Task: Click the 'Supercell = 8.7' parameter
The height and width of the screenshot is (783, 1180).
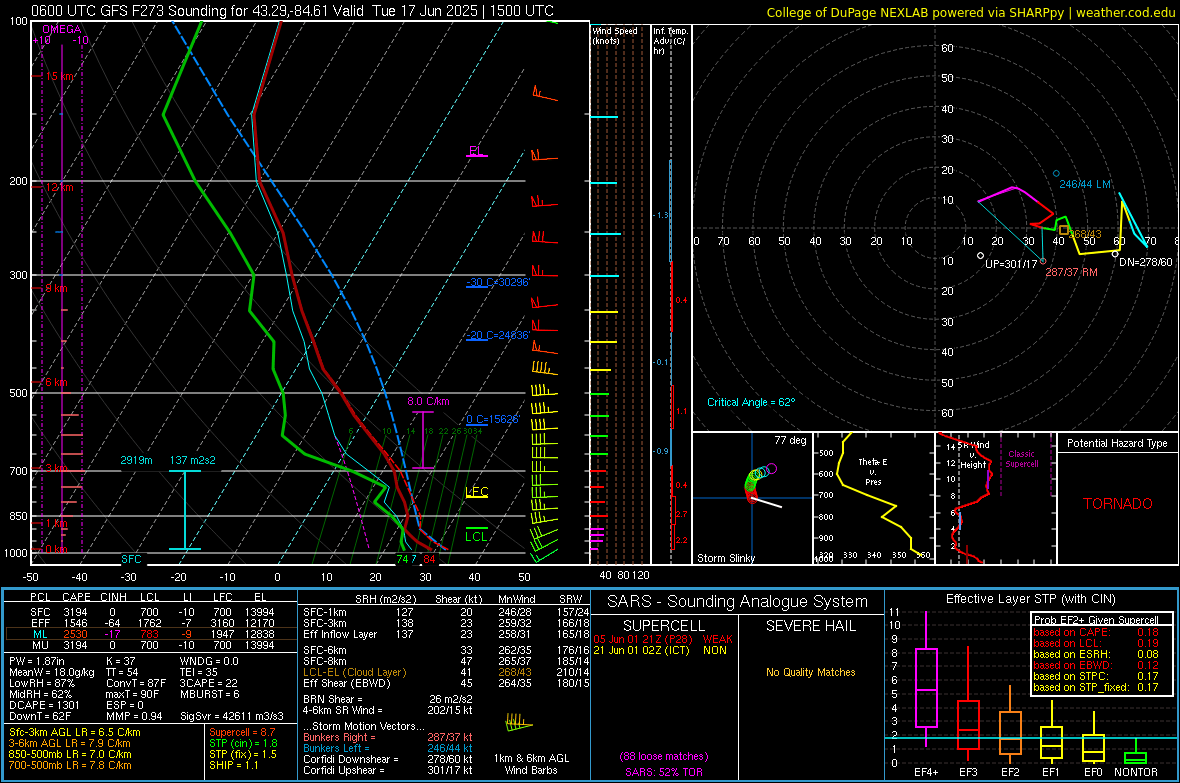Action: click(x=242, y=732)
